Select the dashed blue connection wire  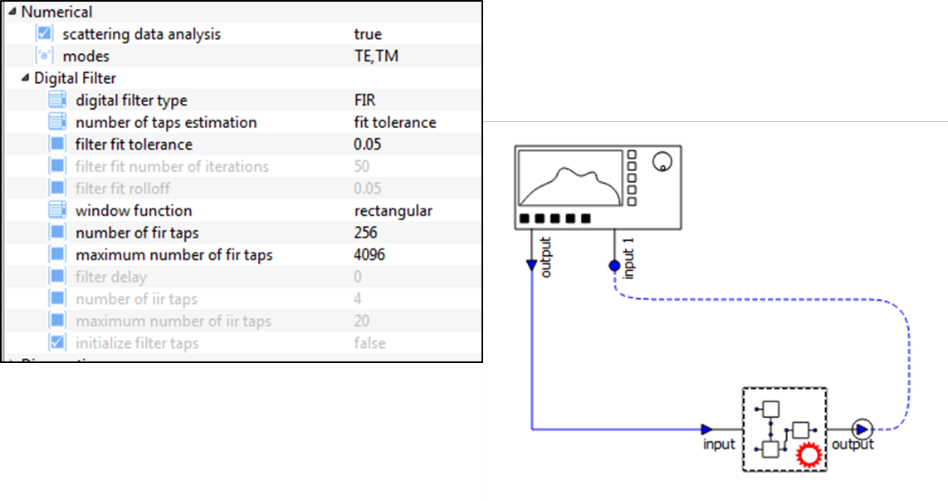click(x=762, y=299)
